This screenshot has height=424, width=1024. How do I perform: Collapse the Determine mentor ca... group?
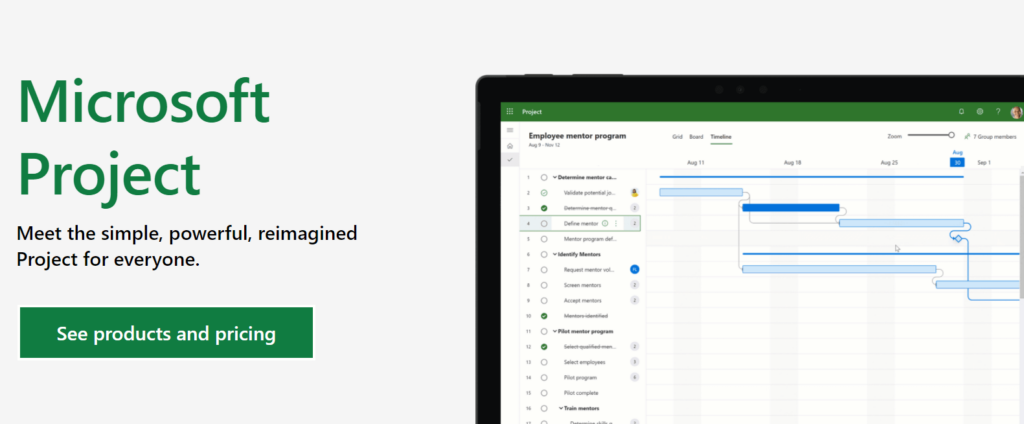pos(554,177)
